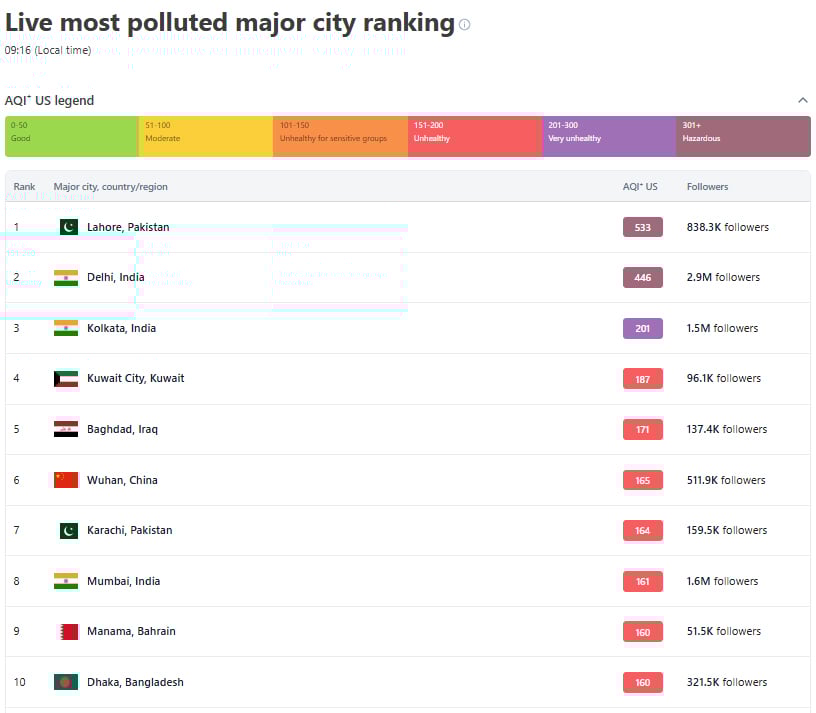Click the Followers column header

707,187
